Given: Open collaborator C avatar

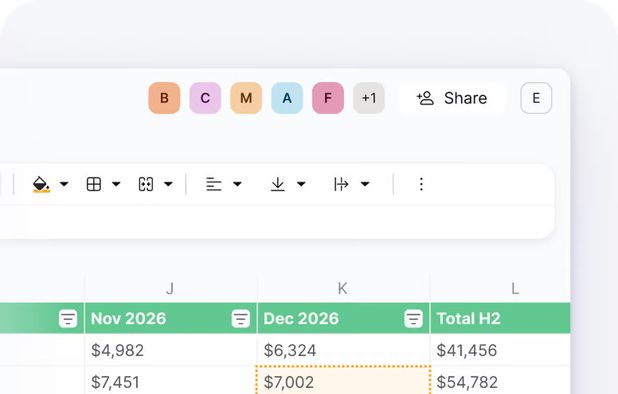Looking at the screenshot, I should [205, 98].
